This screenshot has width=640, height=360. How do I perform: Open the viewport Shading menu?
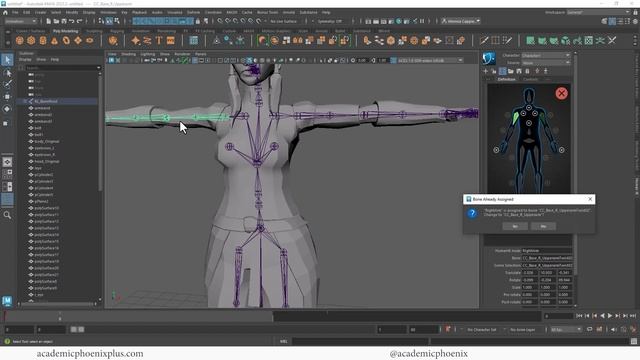129,54
